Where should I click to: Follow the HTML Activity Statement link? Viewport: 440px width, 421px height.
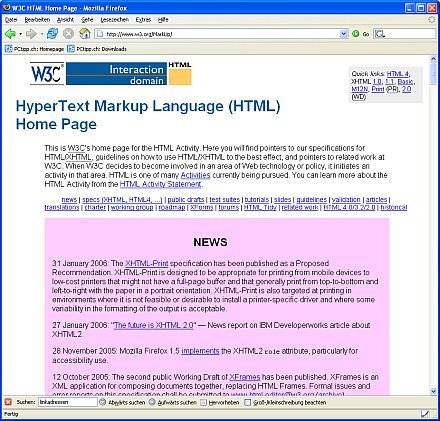coord(160,184)
